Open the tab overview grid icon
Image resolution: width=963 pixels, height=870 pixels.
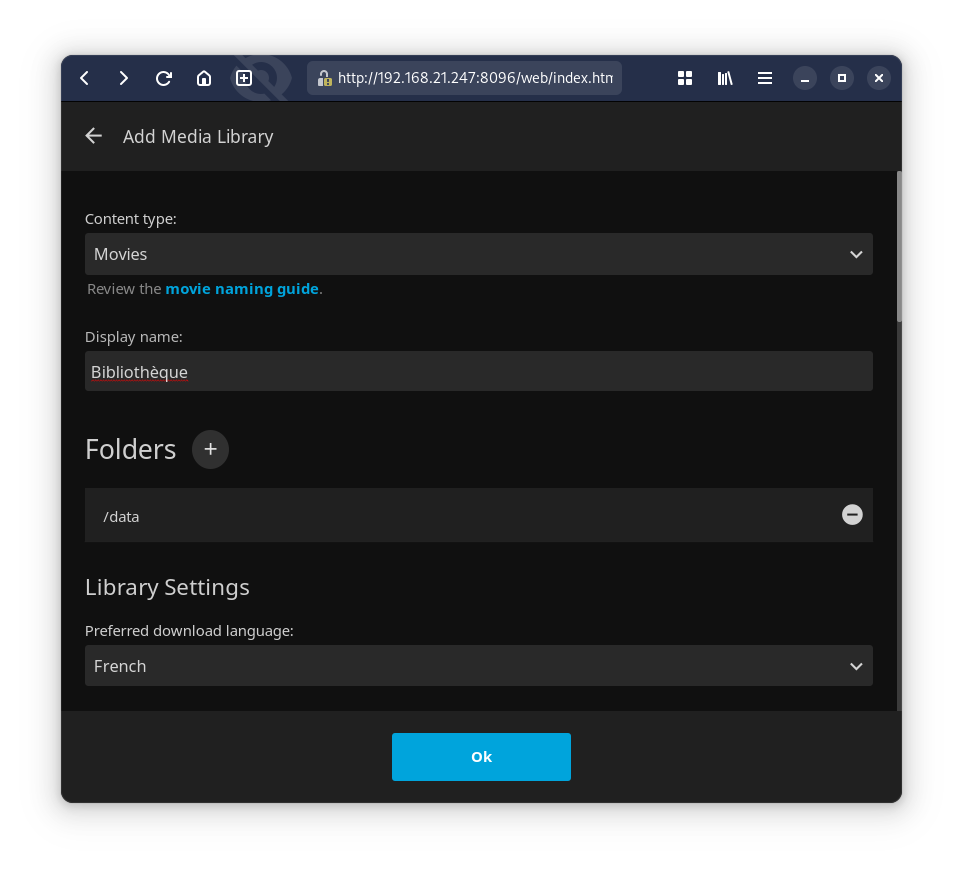point(685,78)
